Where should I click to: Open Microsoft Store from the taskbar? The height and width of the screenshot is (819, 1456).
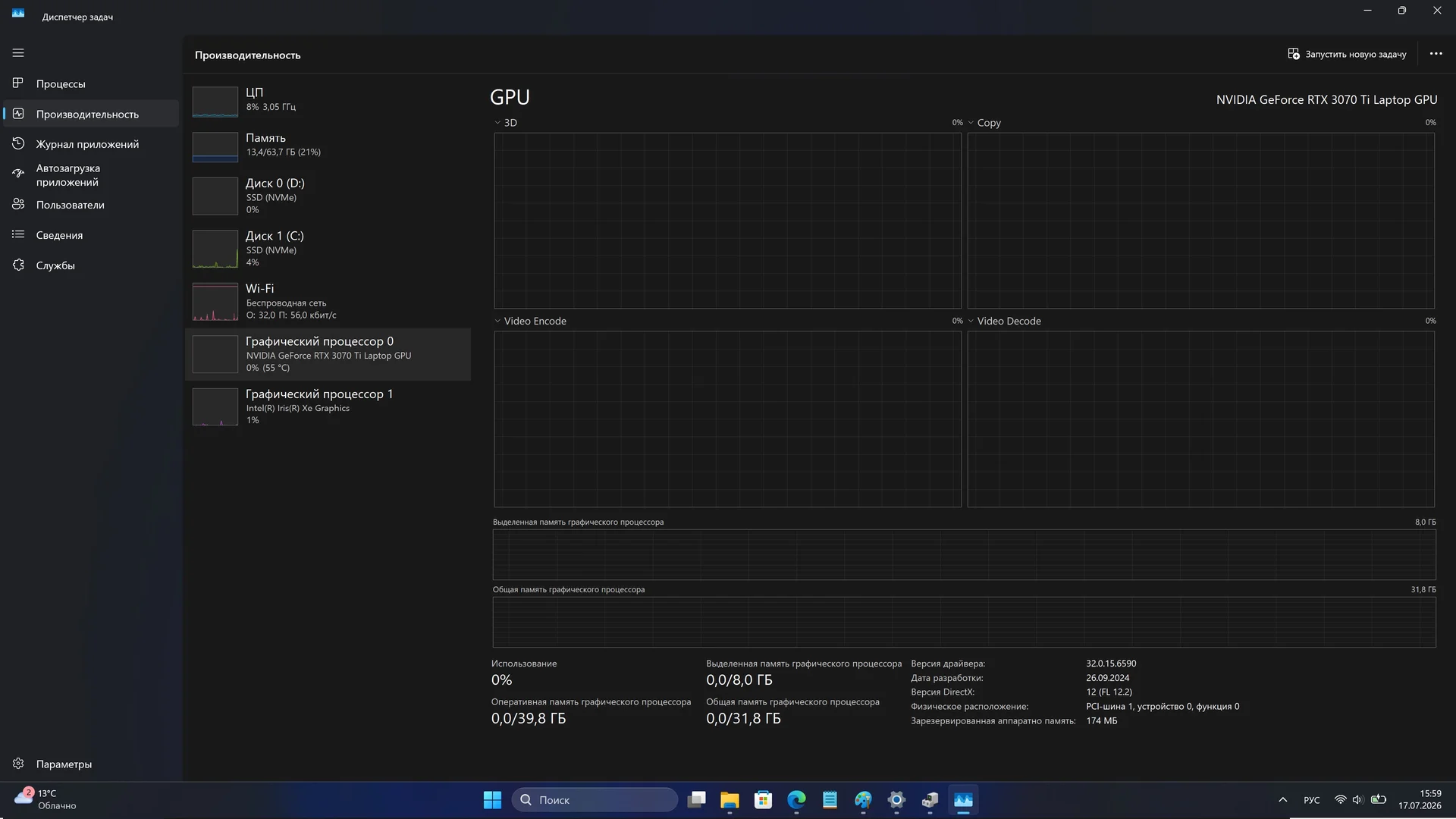[763, 800]
